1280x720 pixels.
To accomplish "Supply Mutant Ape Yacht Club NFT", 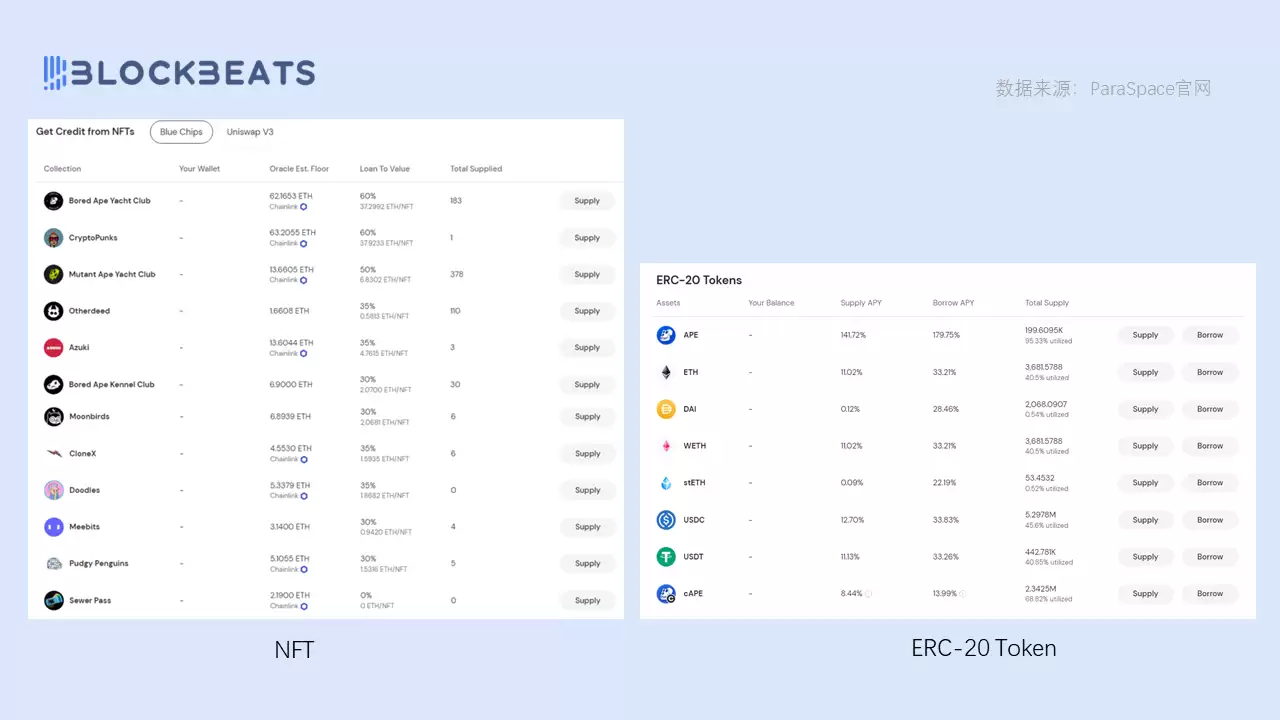I will (x=587, y=274).
